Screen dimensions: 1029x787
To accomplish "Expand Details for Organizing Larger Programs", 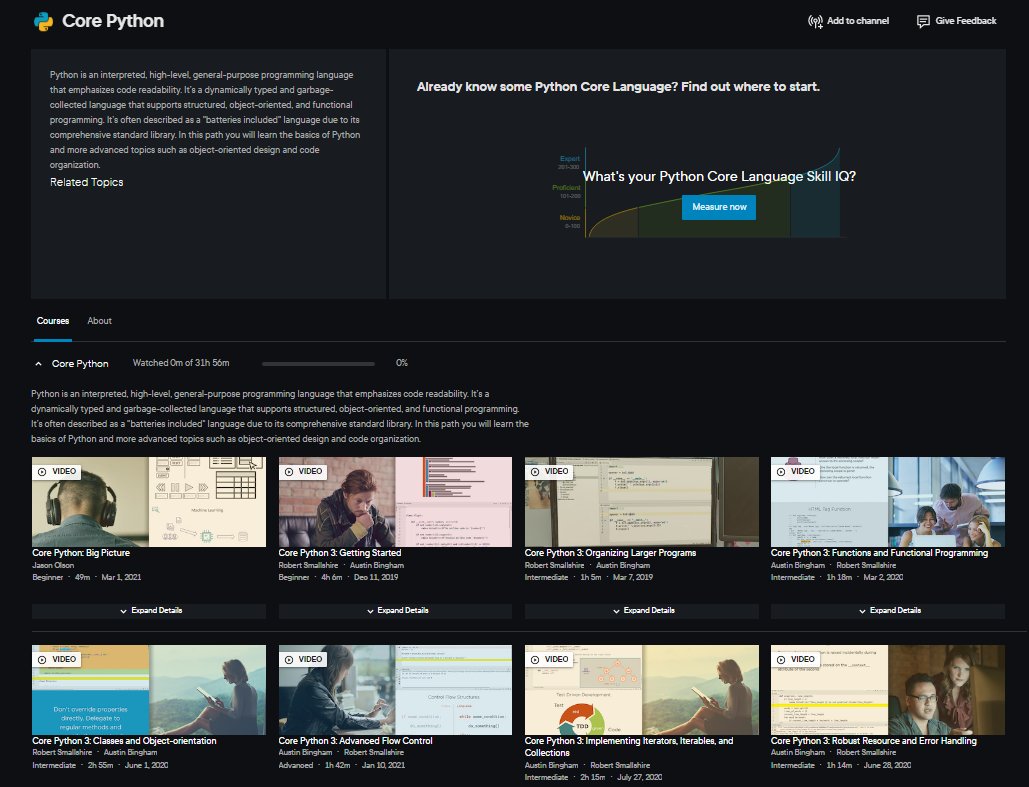I will point(642,610).
